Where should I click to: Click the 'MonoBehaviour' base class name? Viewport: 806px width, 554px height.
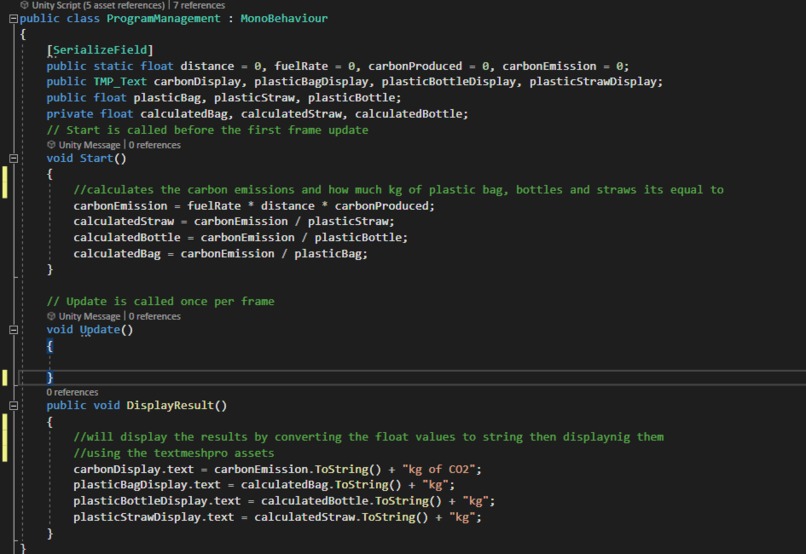click(x=284, y=19)
